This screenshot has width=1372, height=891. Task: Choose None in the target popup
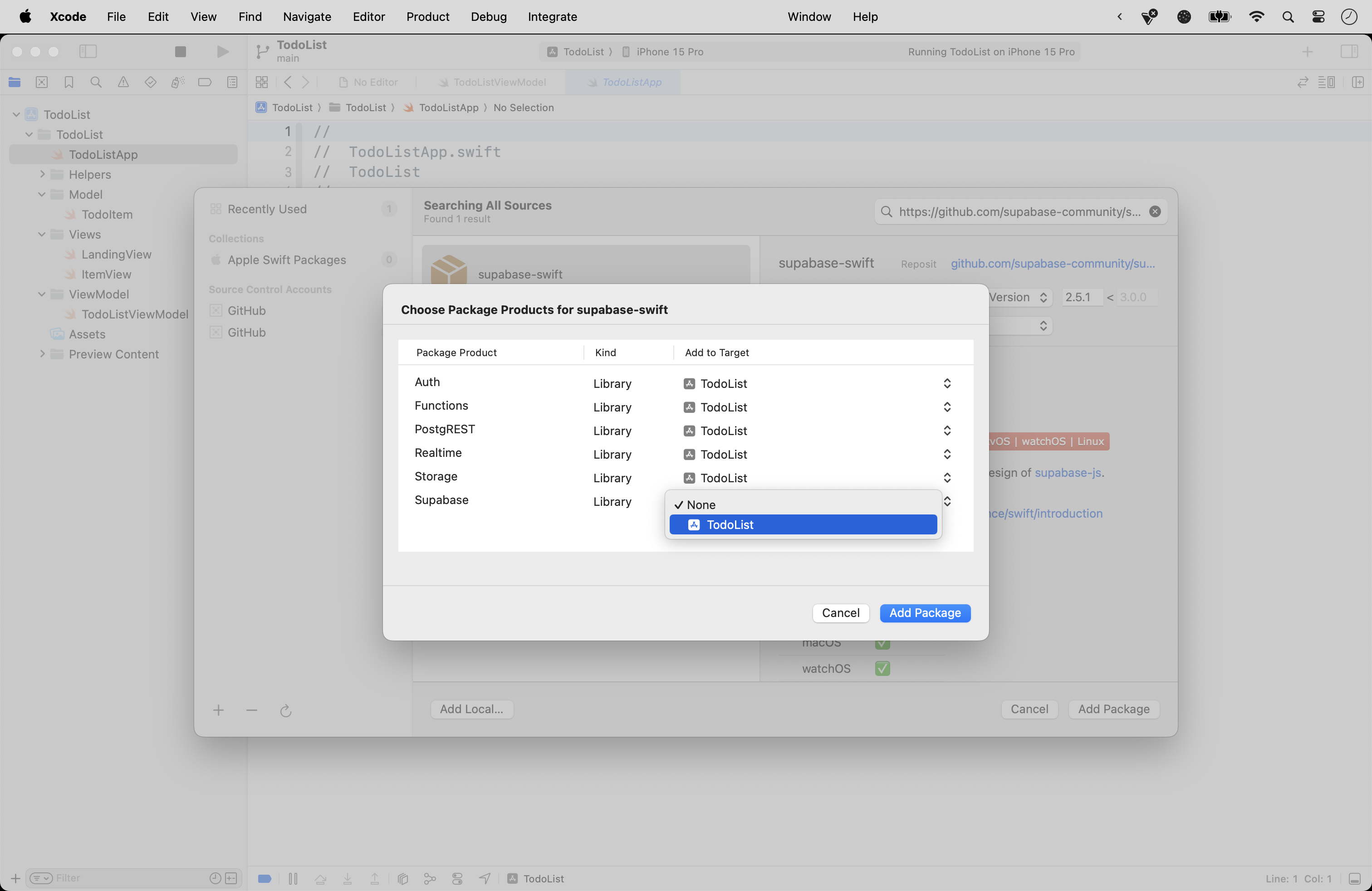coord(701,505)
